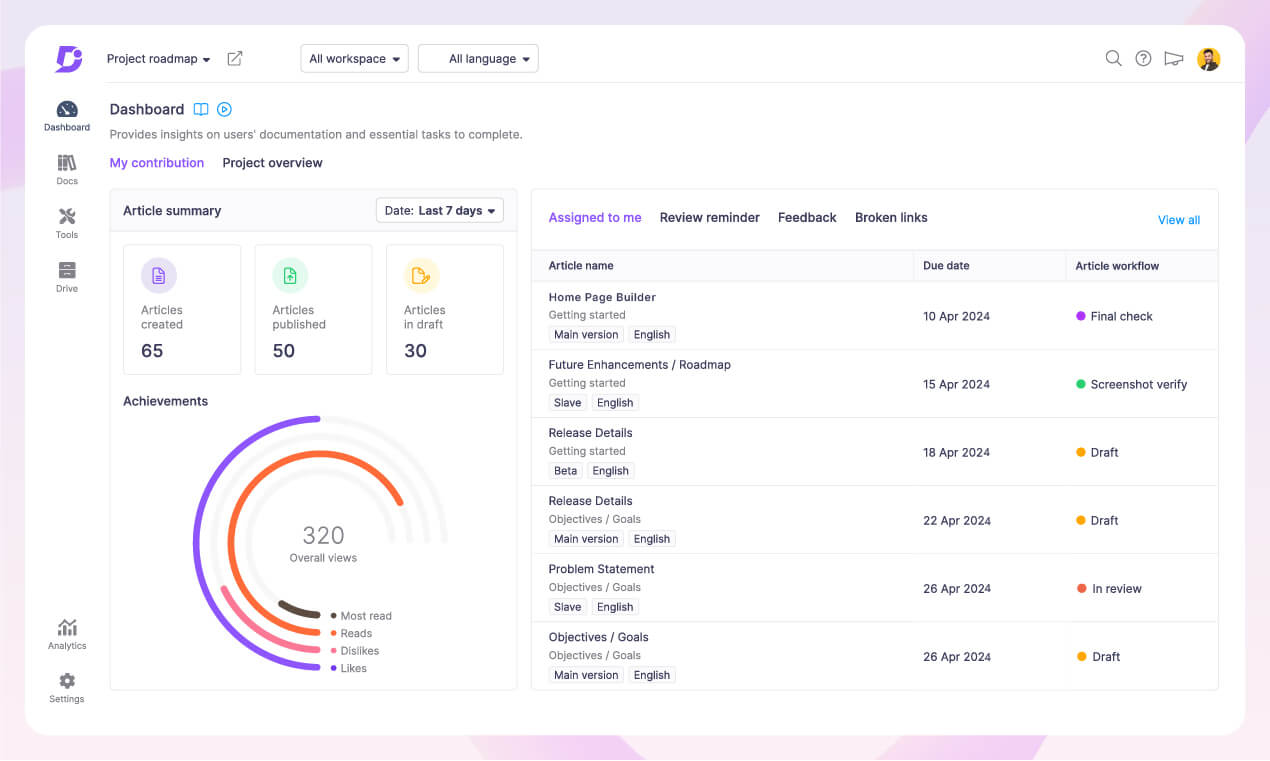Screen dimensions: 1270x761
Task: Select the Broken links tab
Action: pos(891,217)
